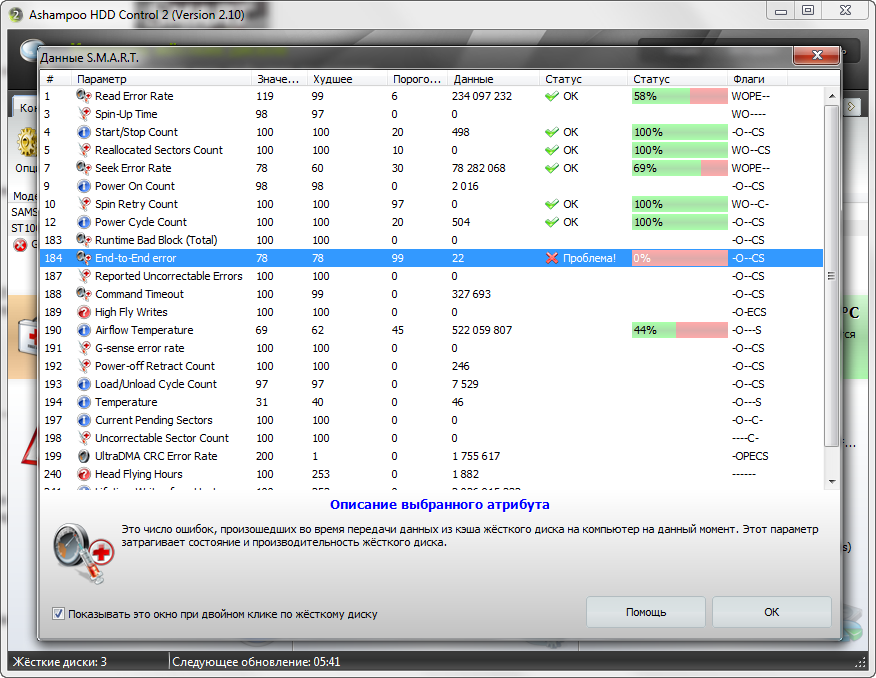876x678 pixels.
Task: Click the red cross Problem status icon
Action: click(552, 258)
